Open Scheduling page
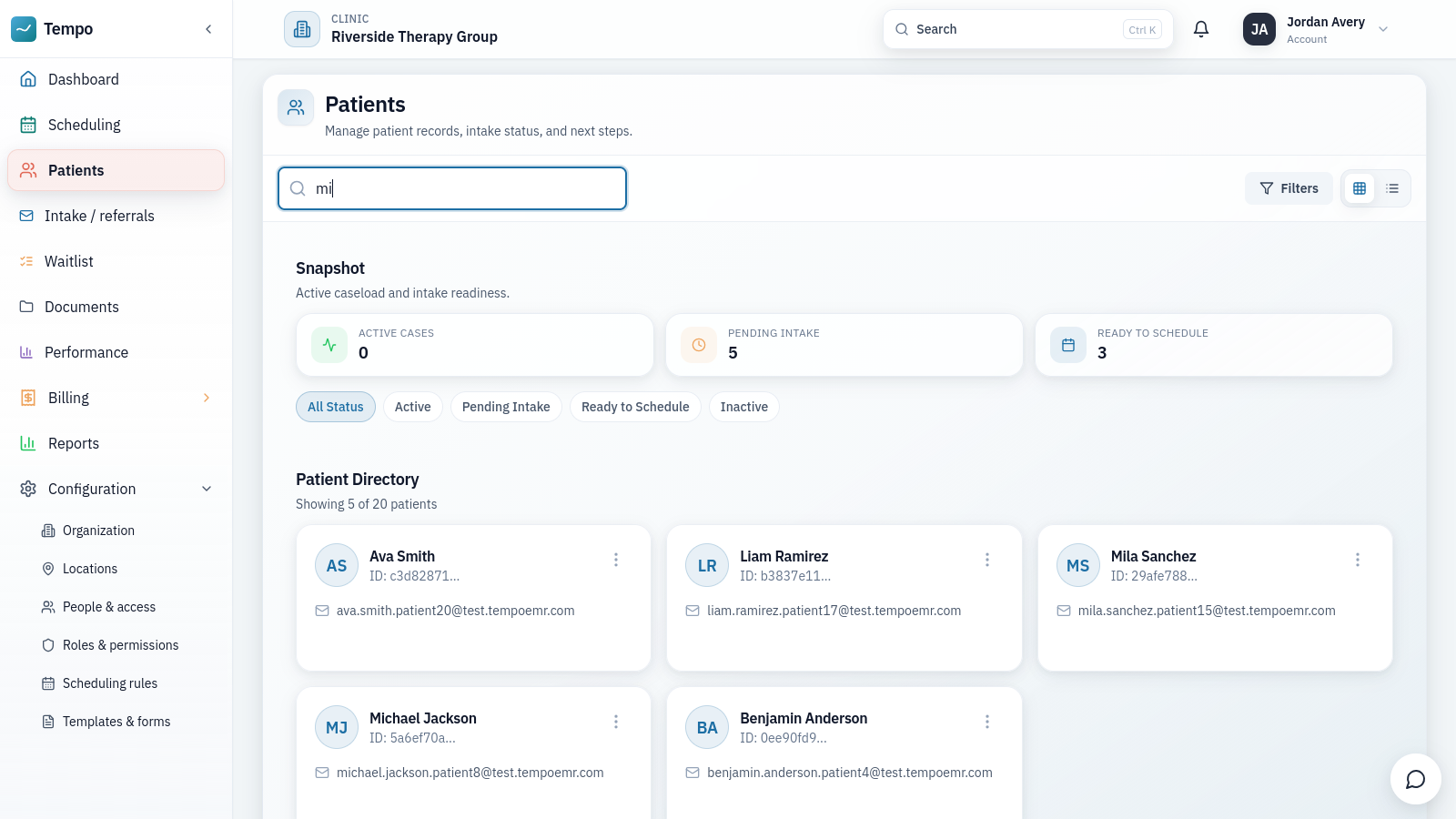1456x819 pixels. point(116,125)
